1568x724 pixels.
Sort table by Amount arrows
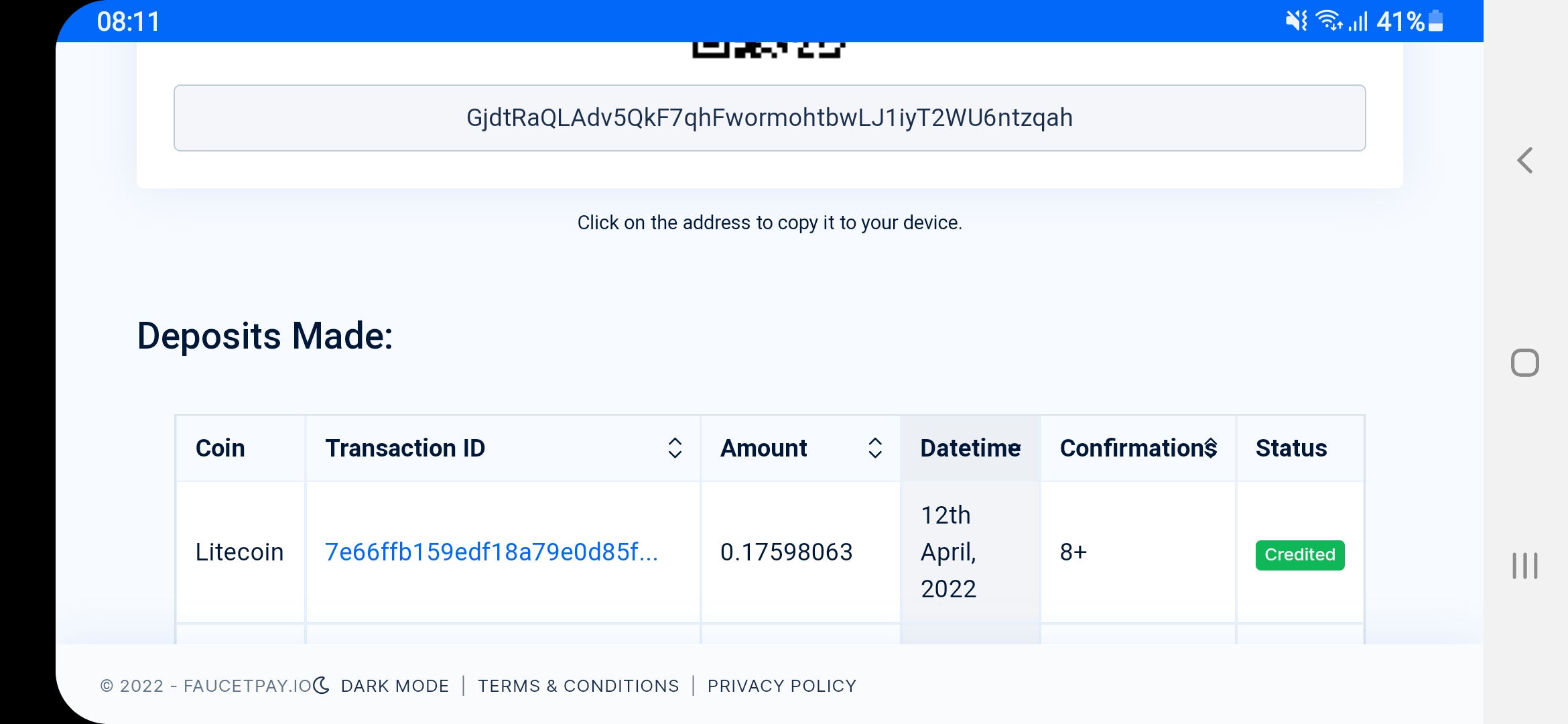coord(874,448)
